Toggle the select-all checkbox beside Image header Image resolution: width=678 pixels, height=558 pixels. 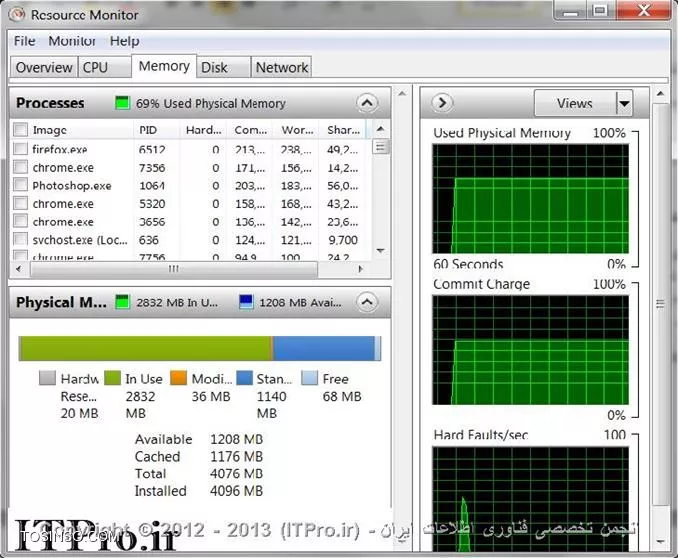click(20, 130)
